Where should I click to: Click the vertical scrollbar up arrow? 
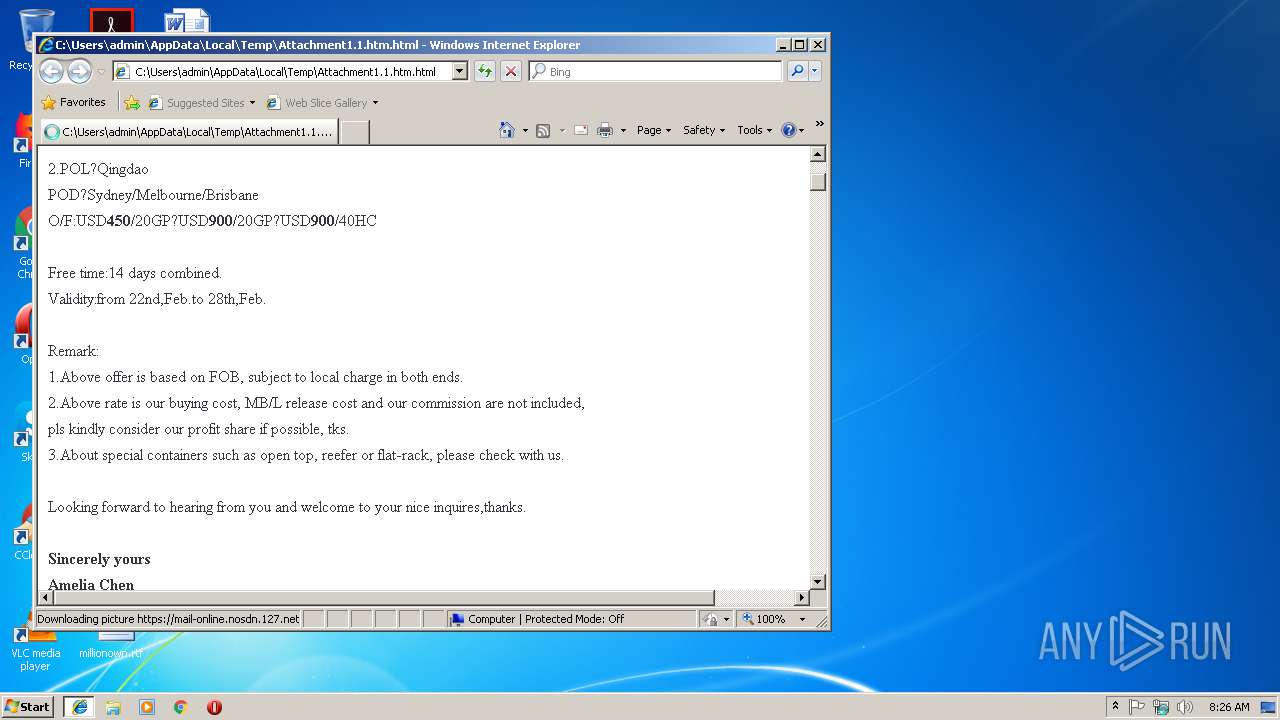click(817, 154)
